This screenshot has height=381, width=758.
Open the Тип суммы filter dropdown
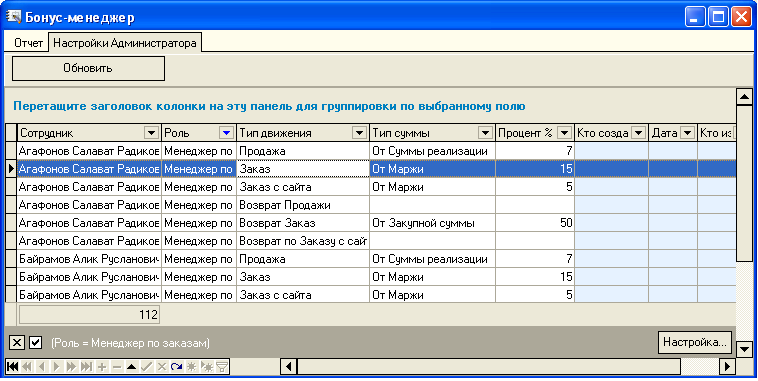point(485,133)
